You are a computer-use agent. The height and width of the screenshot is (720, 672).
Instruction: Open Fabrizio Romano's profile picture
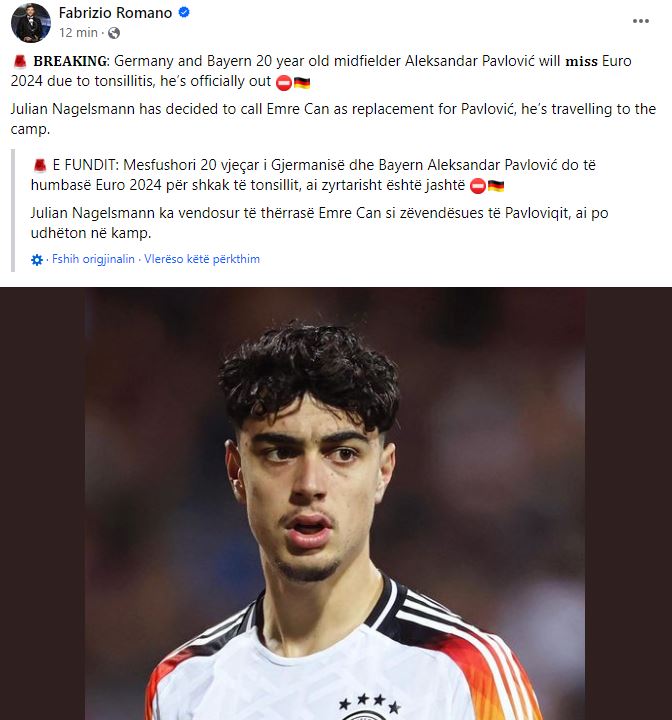click(x=31, y=23)
